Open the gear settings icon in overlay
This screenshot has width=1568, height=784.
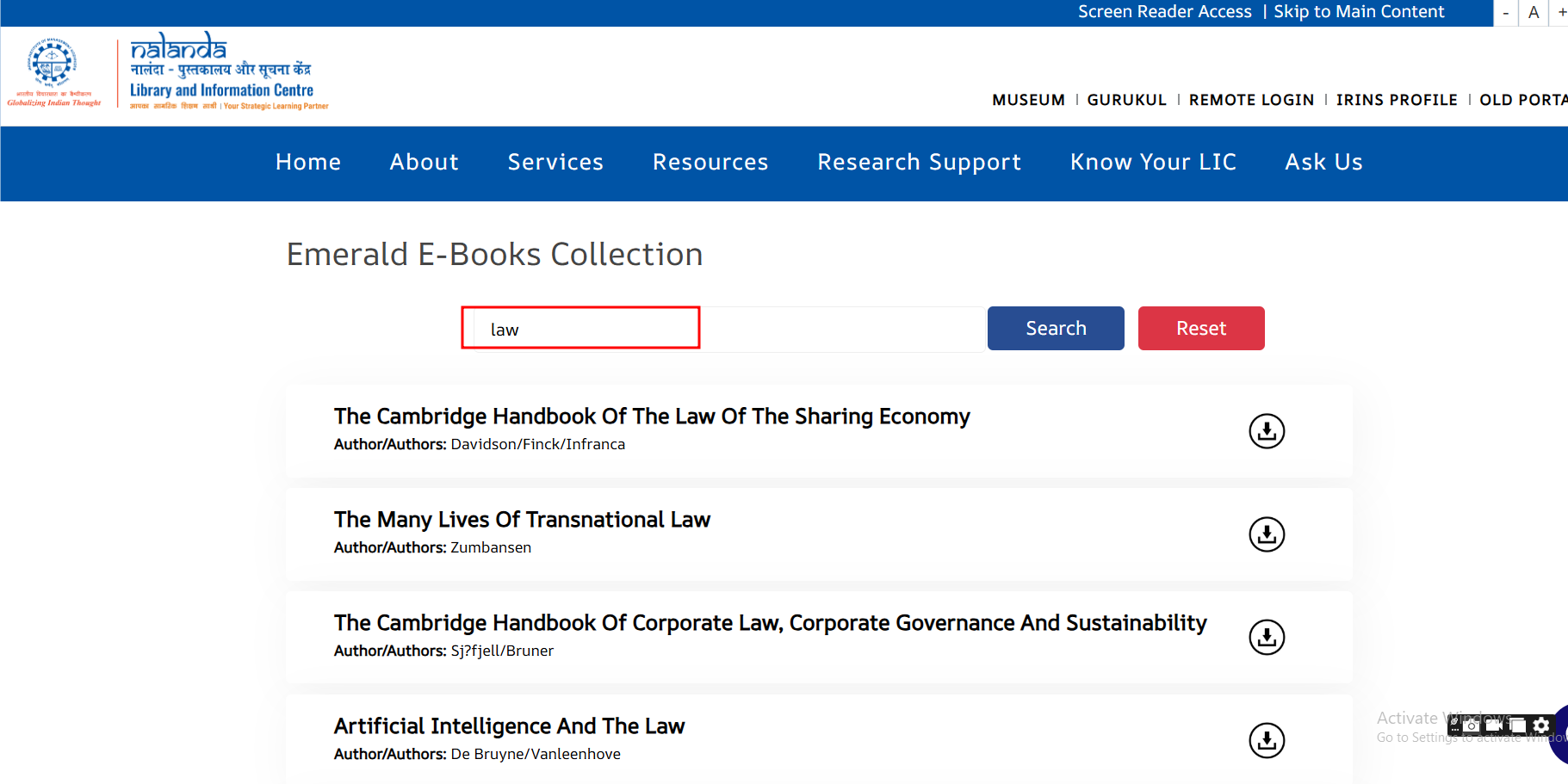point(1541,725)
